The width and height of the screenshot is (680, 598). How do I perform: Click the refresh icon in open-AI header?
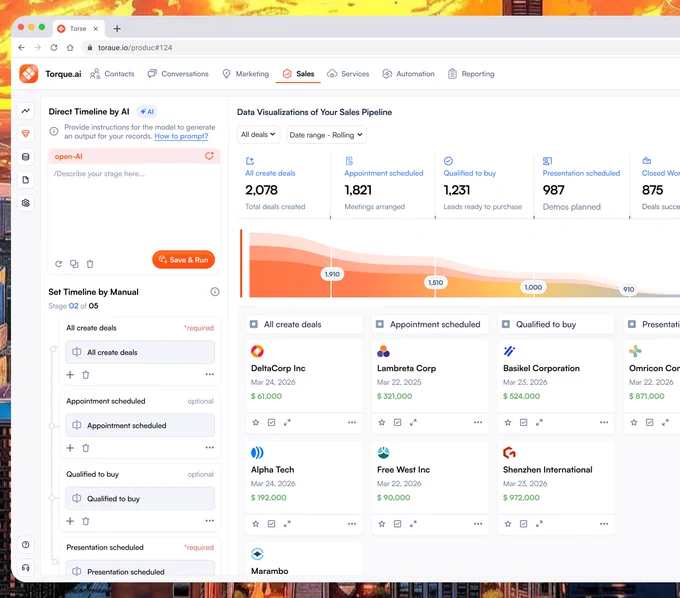tap(209, 156)
